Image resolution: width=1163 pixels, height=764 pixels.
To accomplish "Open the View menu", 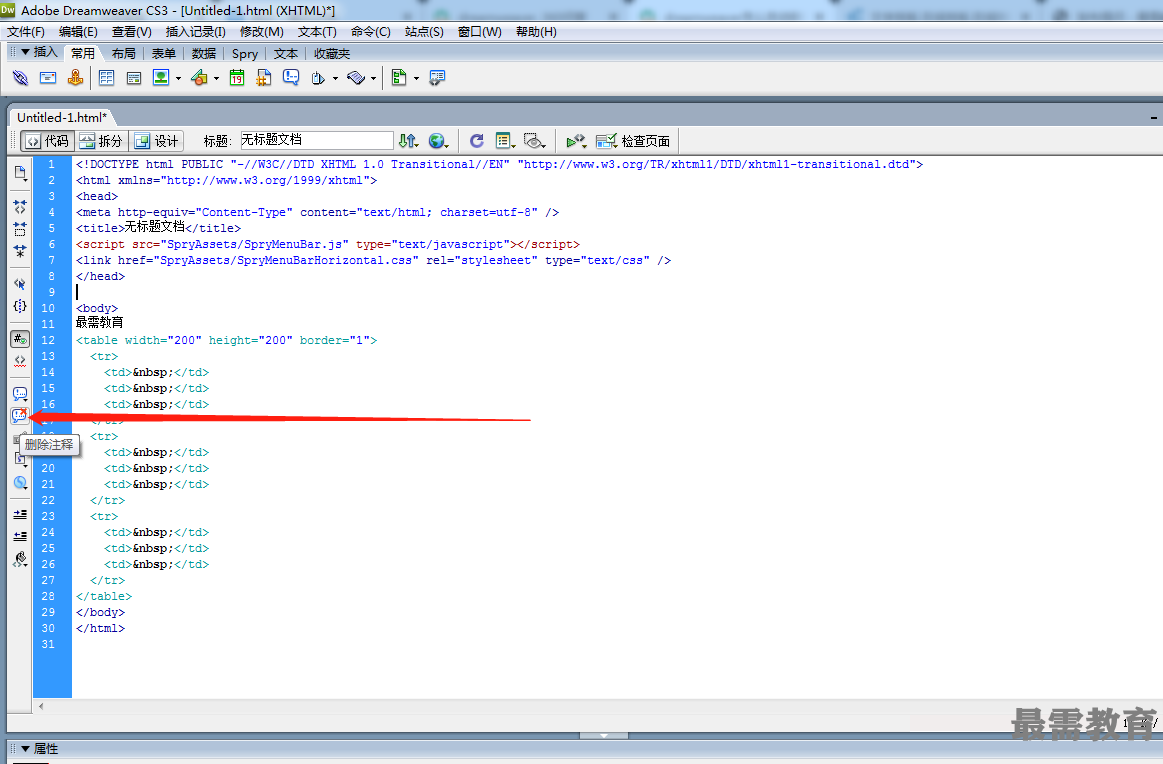I will pos(132,31).
